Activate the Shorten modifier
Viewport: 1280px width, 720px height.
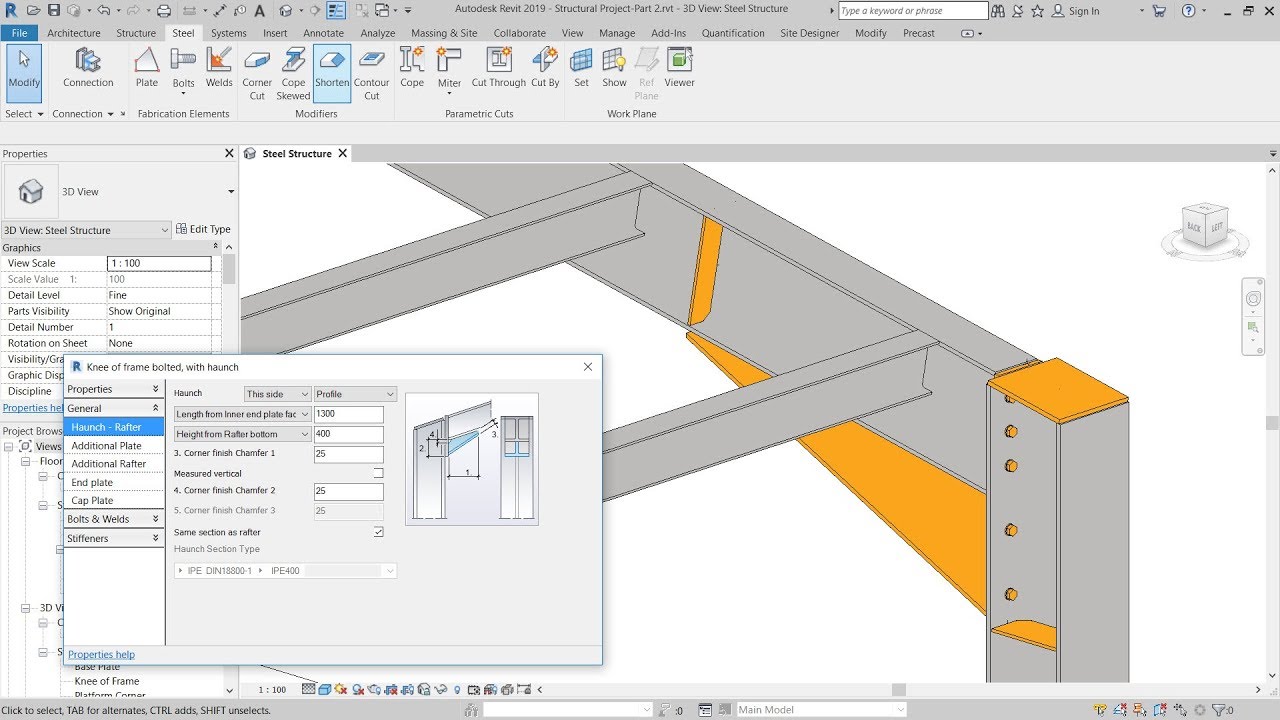tap(332, 67)
